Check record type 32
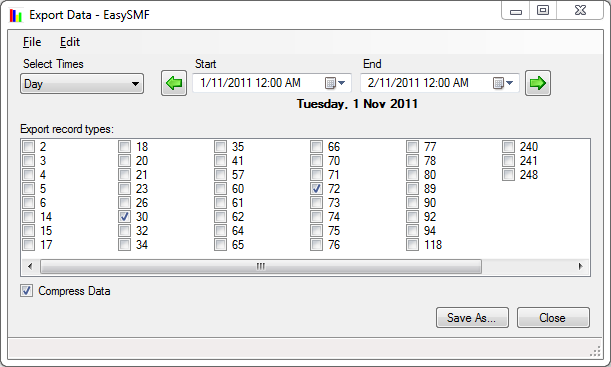The height and width of the screenshot is (367, 611). (x=124, y=231)
